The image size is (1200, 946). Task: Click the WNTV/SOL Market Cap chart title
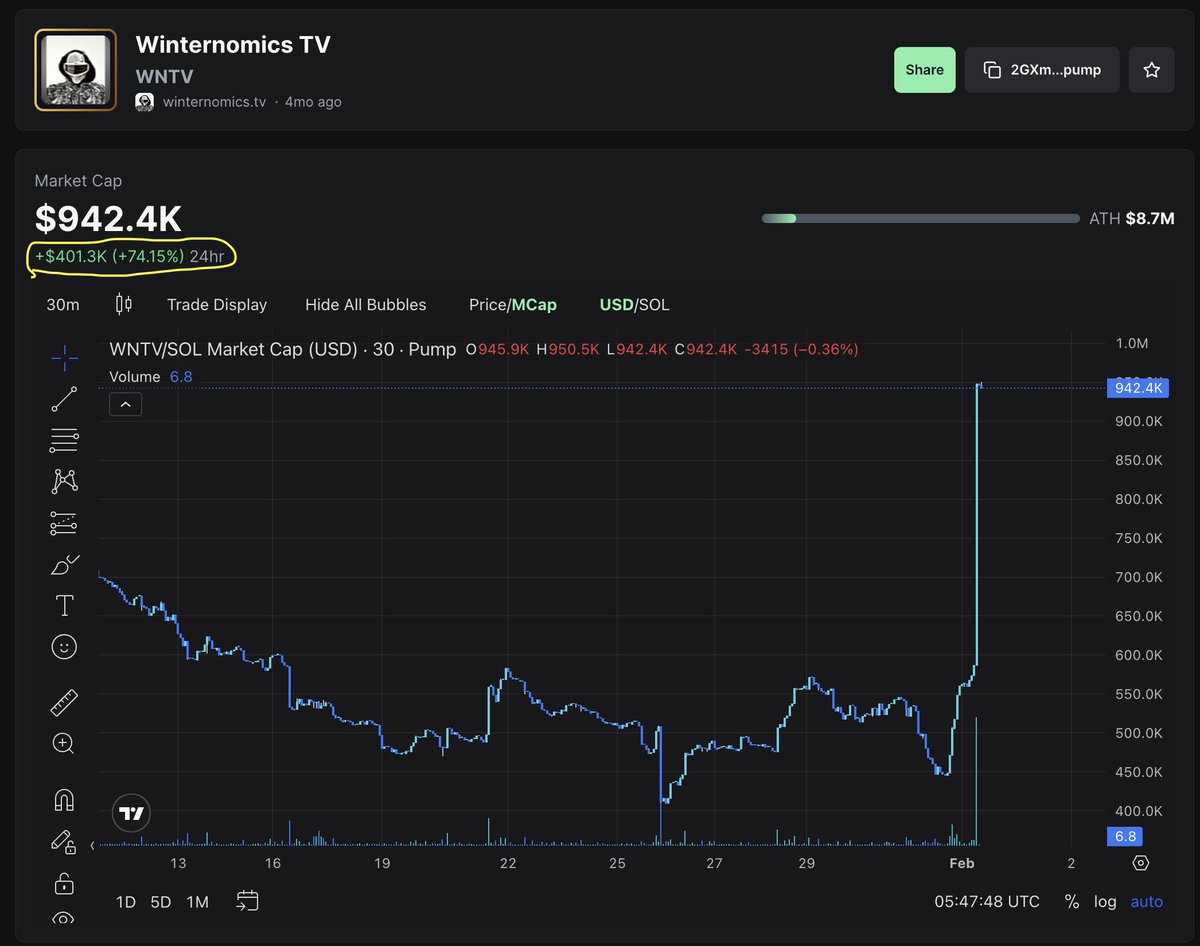pos(283,349)
